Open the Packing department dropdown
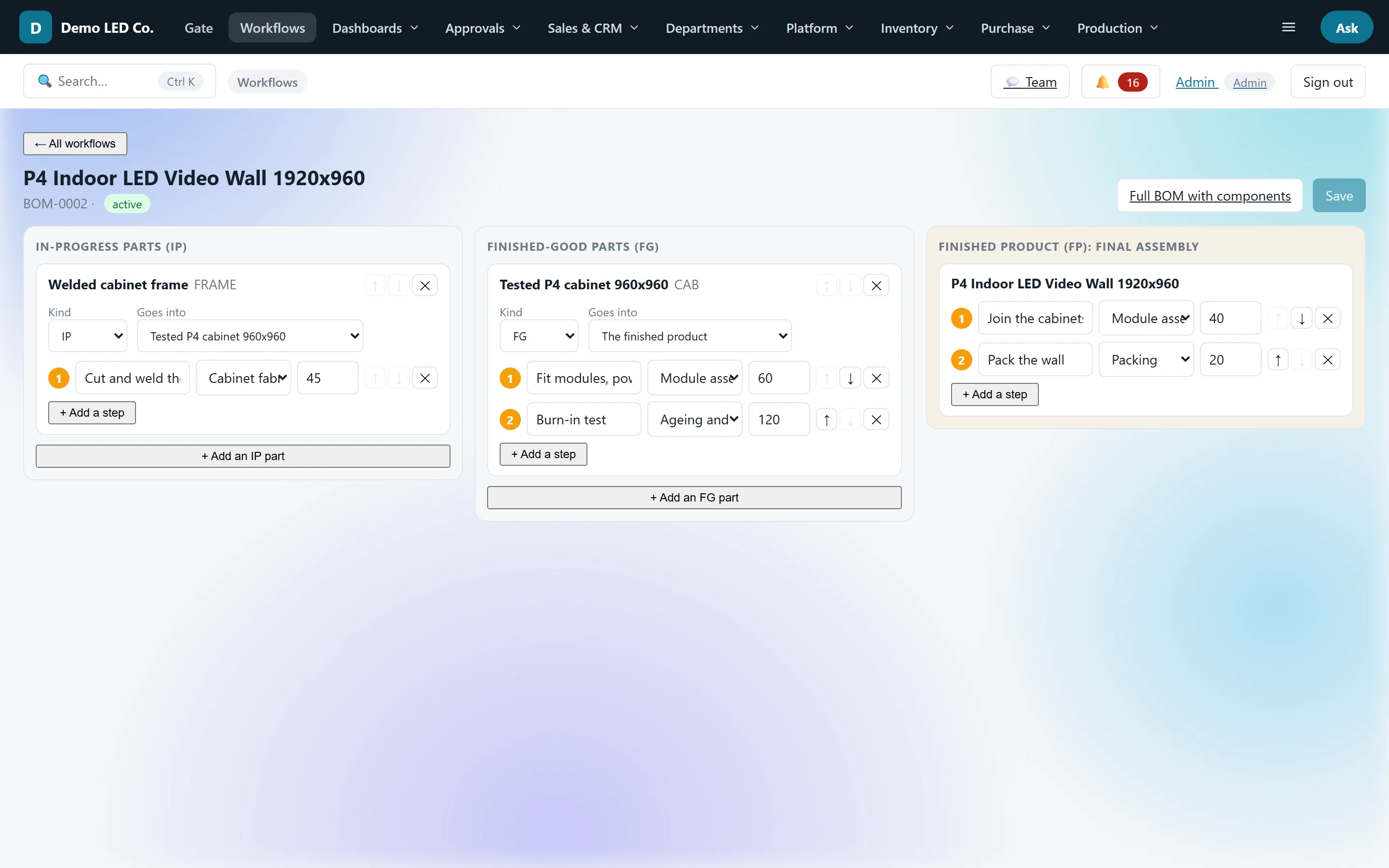 pos(1146,360)
